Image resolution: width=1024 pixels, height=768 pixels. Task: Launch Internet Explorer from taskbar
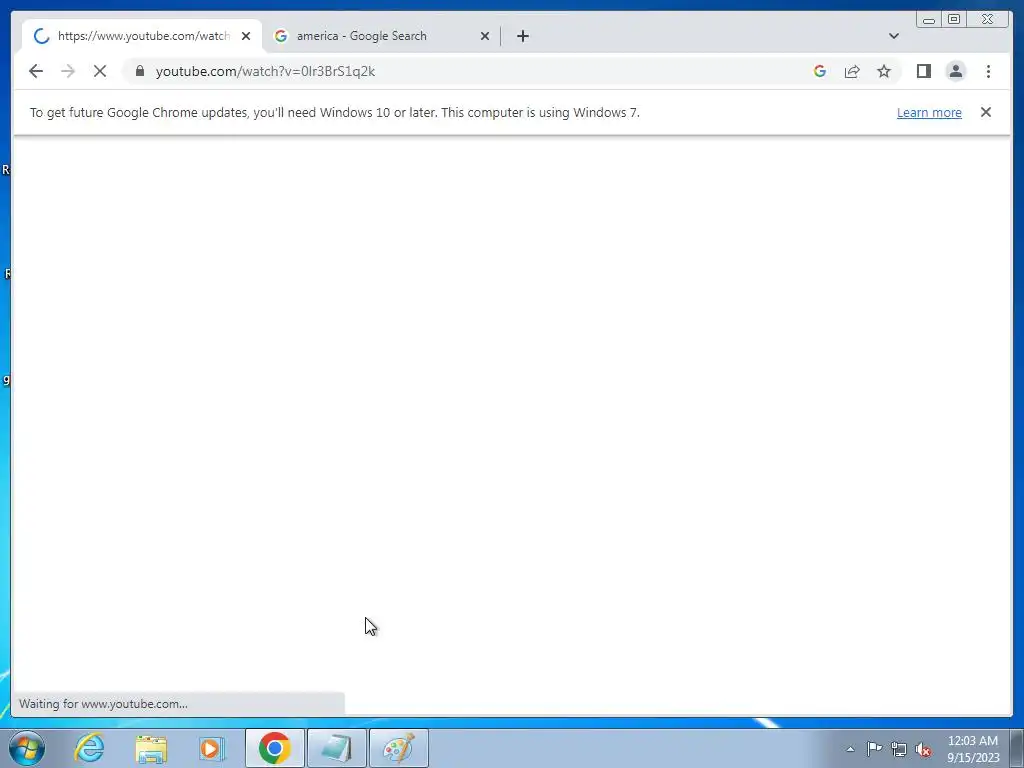click(89, 748)
